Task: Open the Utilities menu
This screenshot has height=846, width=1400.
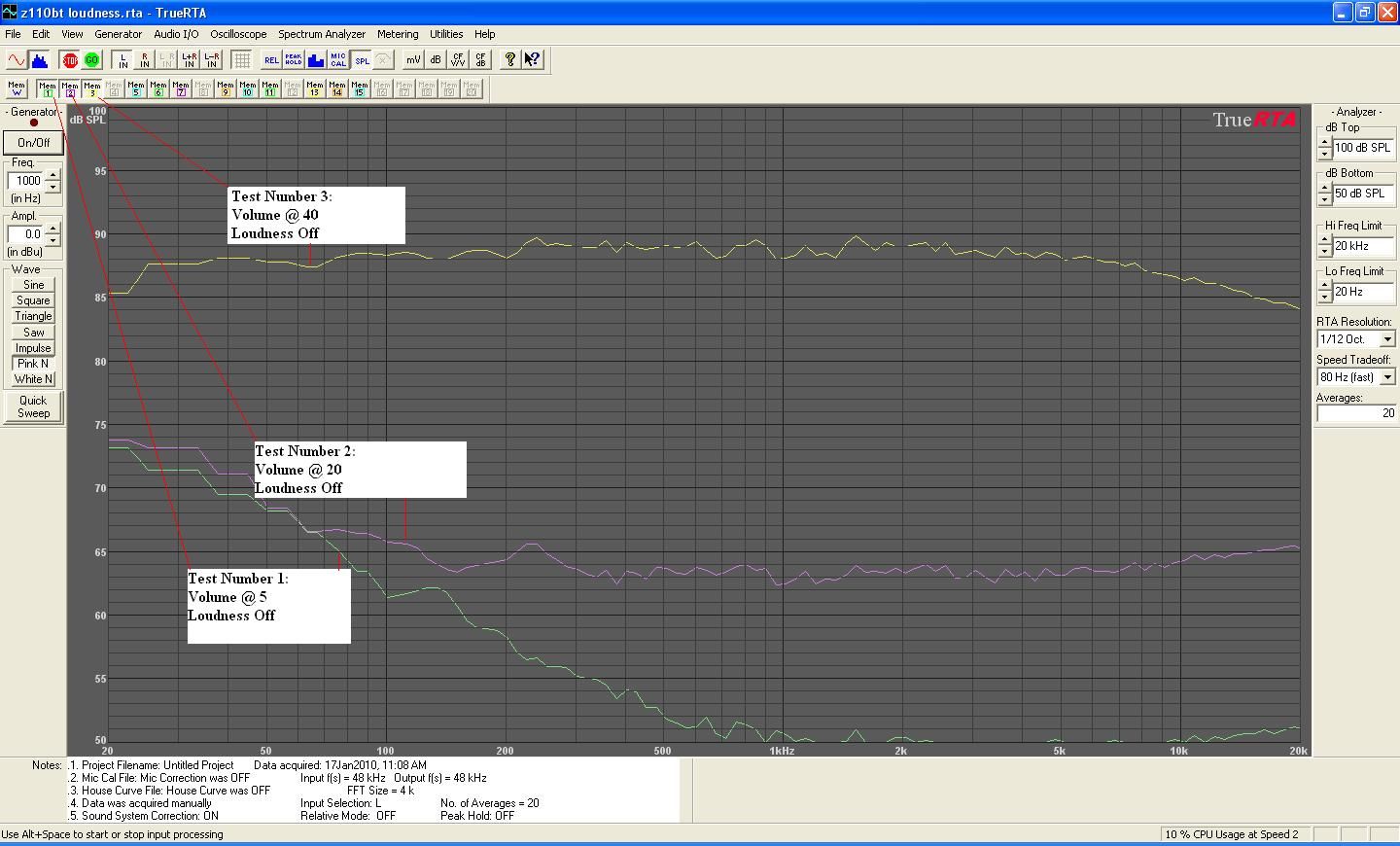Action: [446, 34]
